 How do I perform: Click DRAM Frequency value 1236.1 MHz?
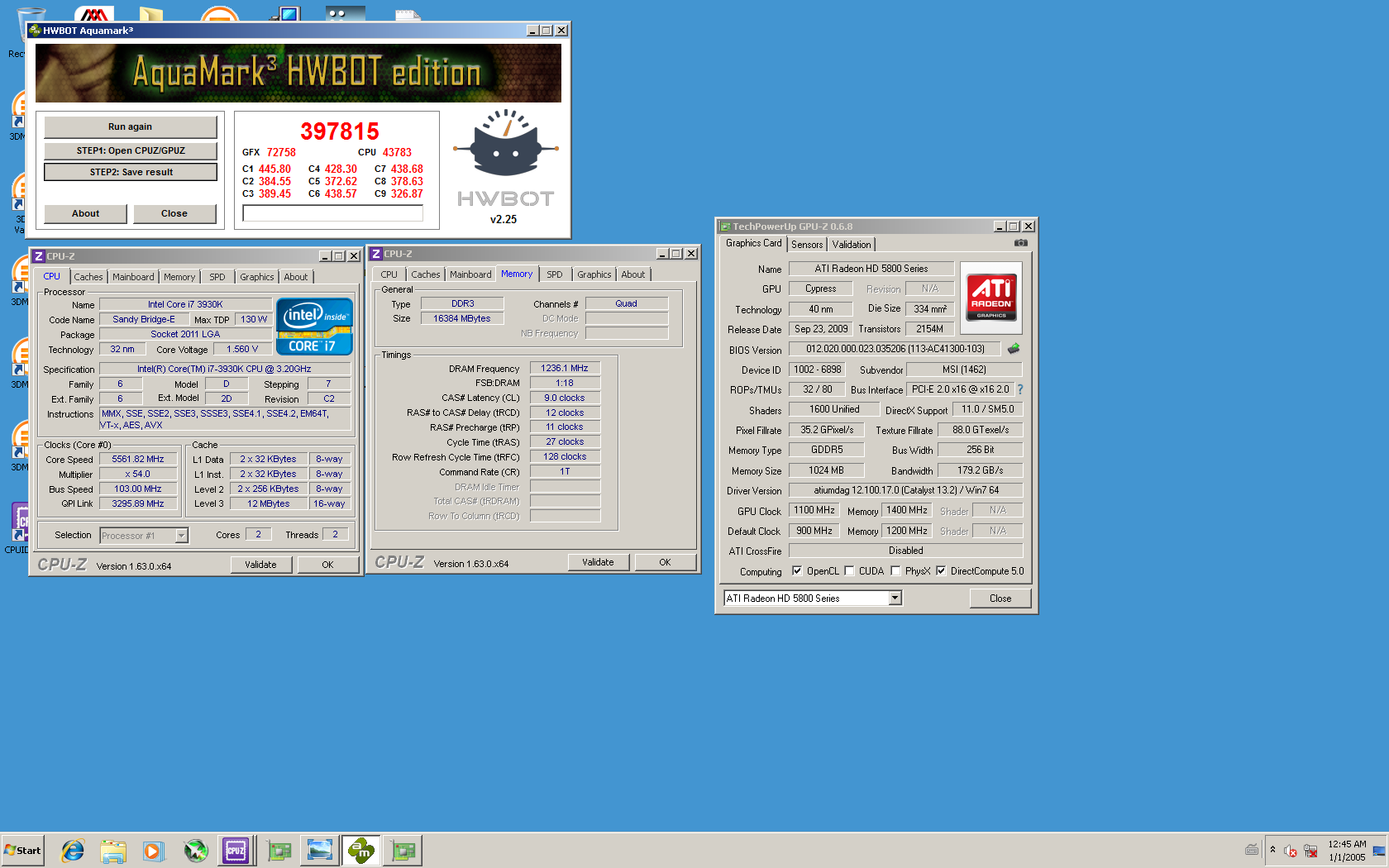pos(566,369)
